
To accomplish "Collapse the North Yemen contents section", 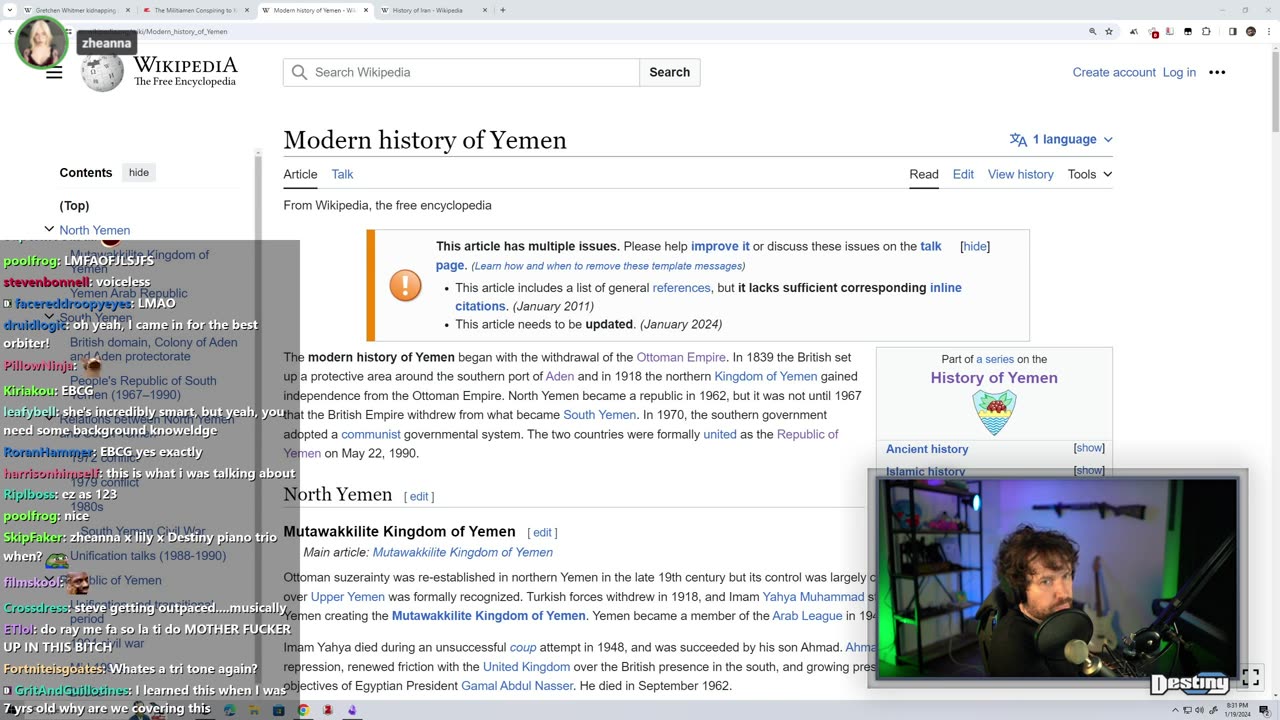I will (x=49, y=229).
